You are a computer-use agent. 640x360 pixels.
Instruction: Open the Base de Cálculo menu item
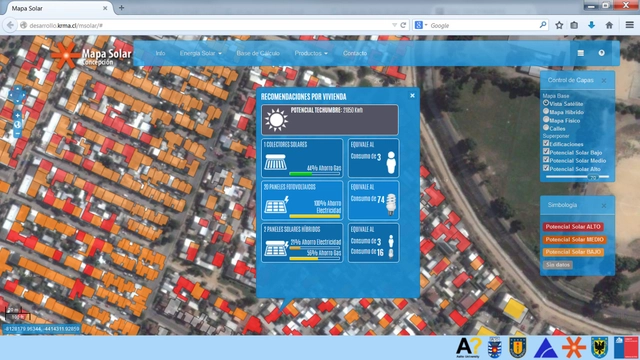coord(258,53)
